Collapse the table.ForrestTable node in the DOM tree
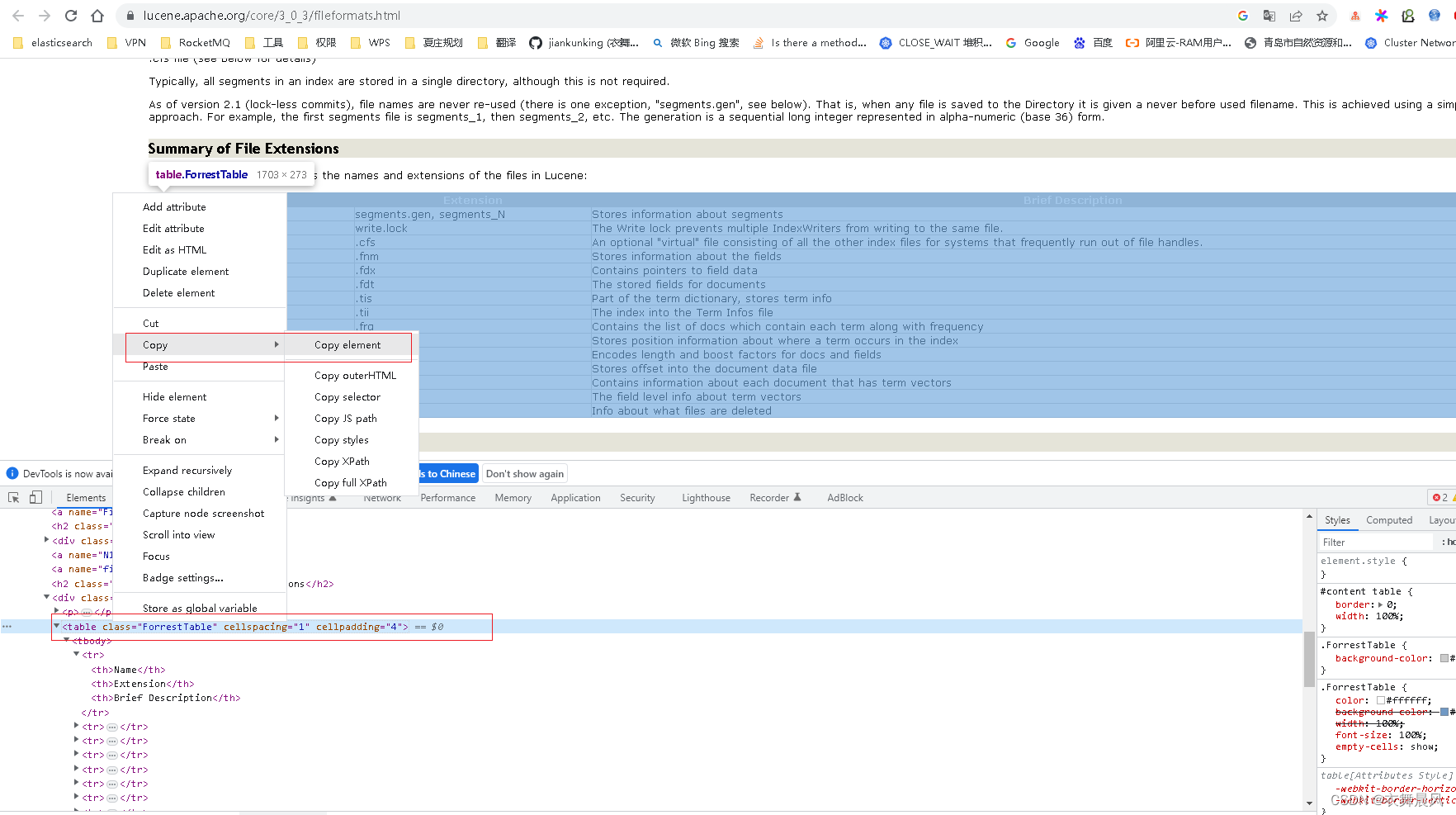 tap(54, 626)
